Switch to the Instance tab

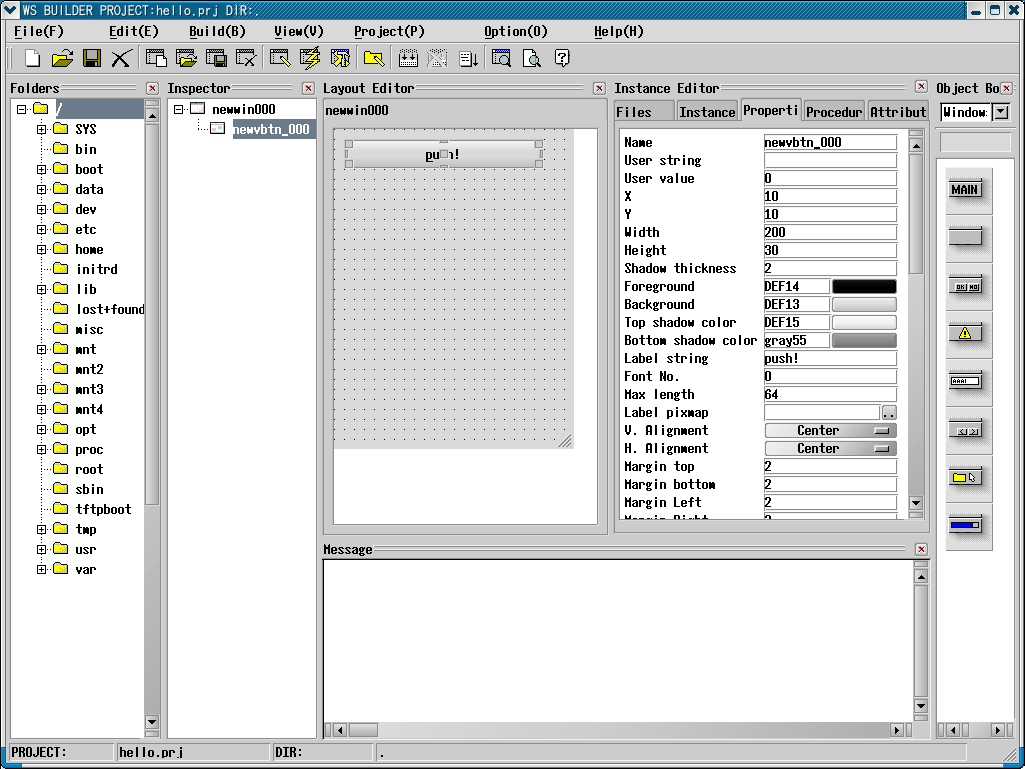tap(707, 112)
